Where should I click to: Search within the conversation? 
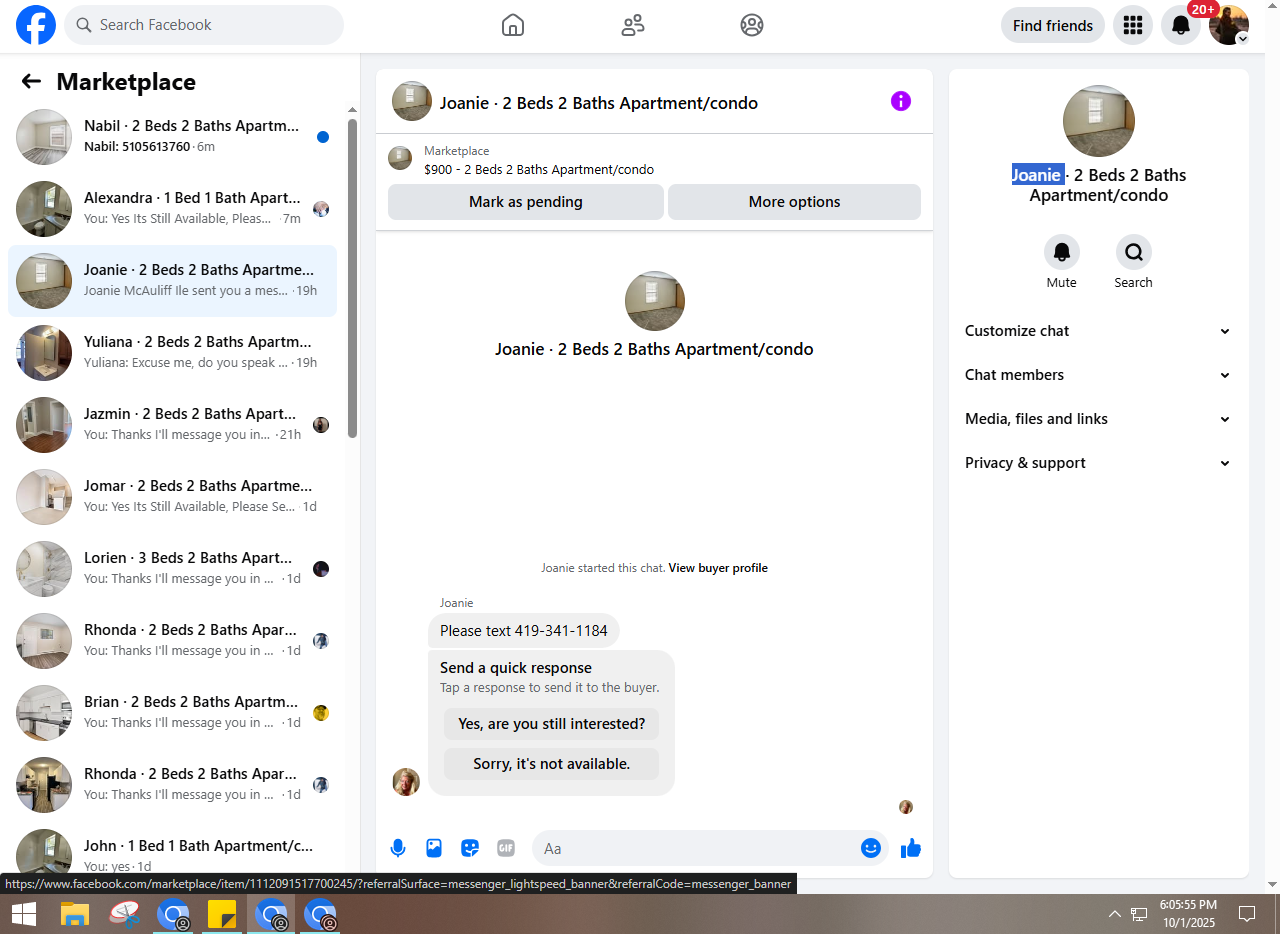[x=1134, y=252]
